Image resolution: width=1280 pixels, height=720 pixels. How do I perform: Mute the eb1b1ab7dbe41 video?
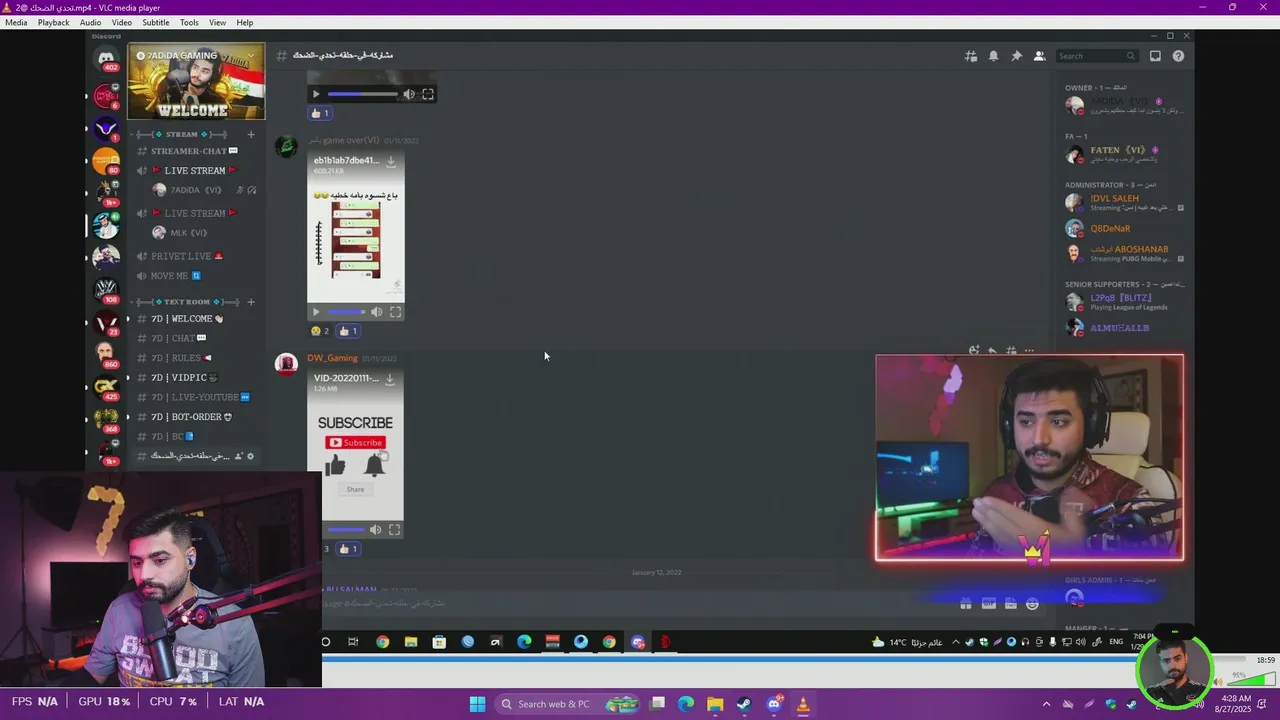pos(377,312)
